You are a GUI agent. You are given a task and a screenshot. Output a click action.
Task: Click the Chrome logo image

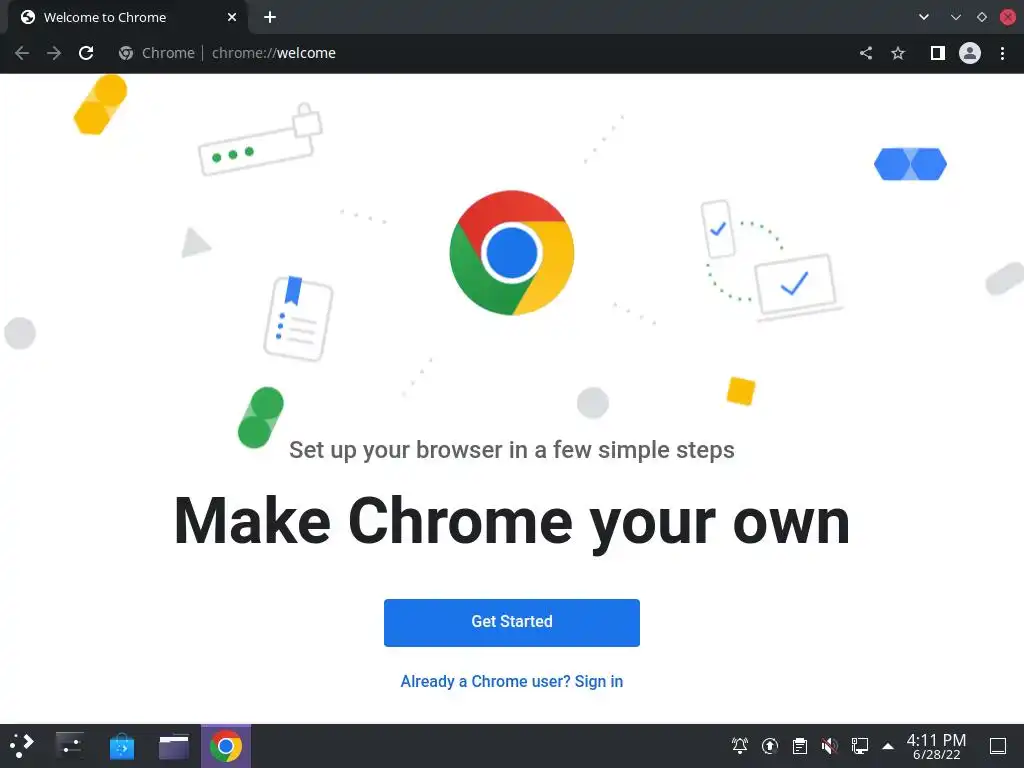(512, 253)
